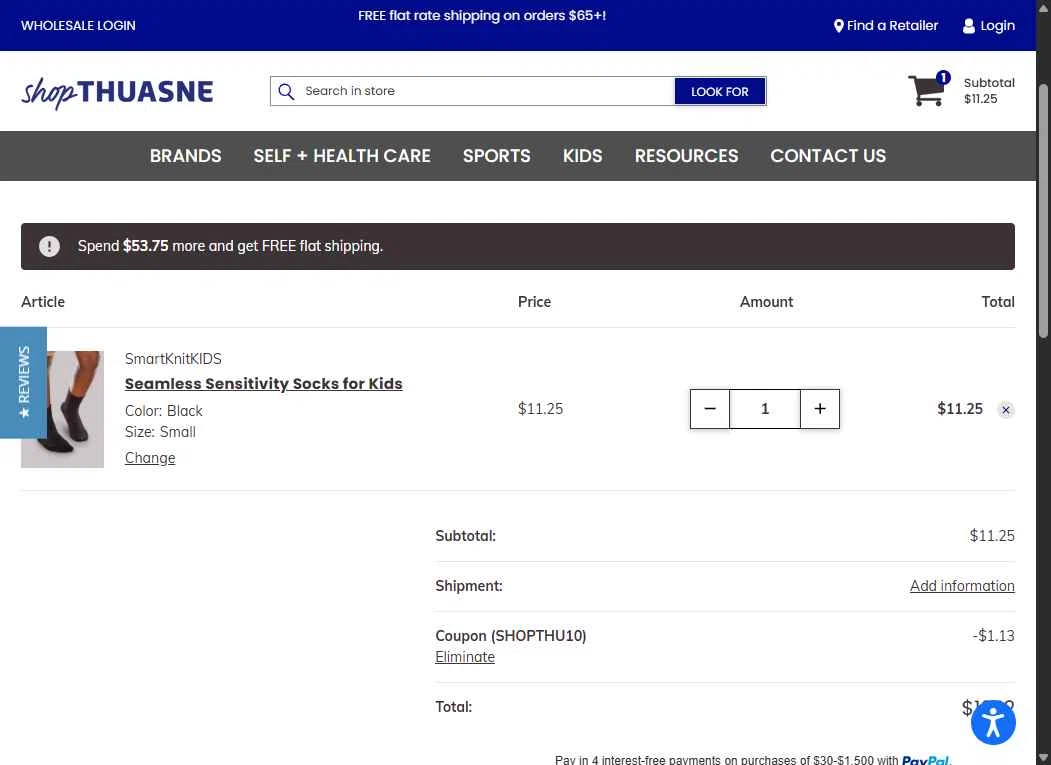The image size is (1051, 765).
Task: Open Find a Retailer link
Action: pyautogui.click(x=885, y=25)
